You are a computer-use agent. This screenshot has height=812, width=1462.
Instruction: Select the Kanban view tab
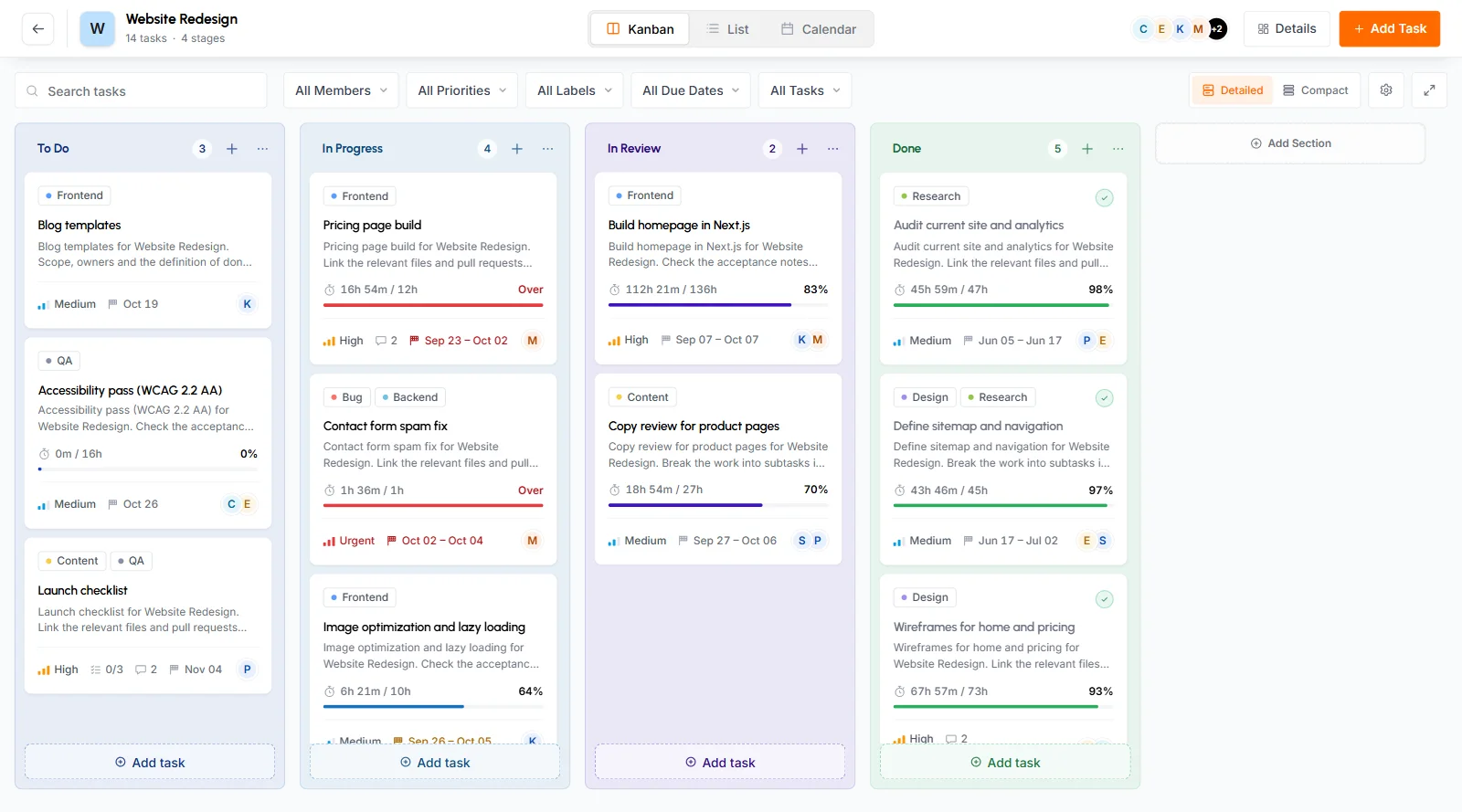641,29
